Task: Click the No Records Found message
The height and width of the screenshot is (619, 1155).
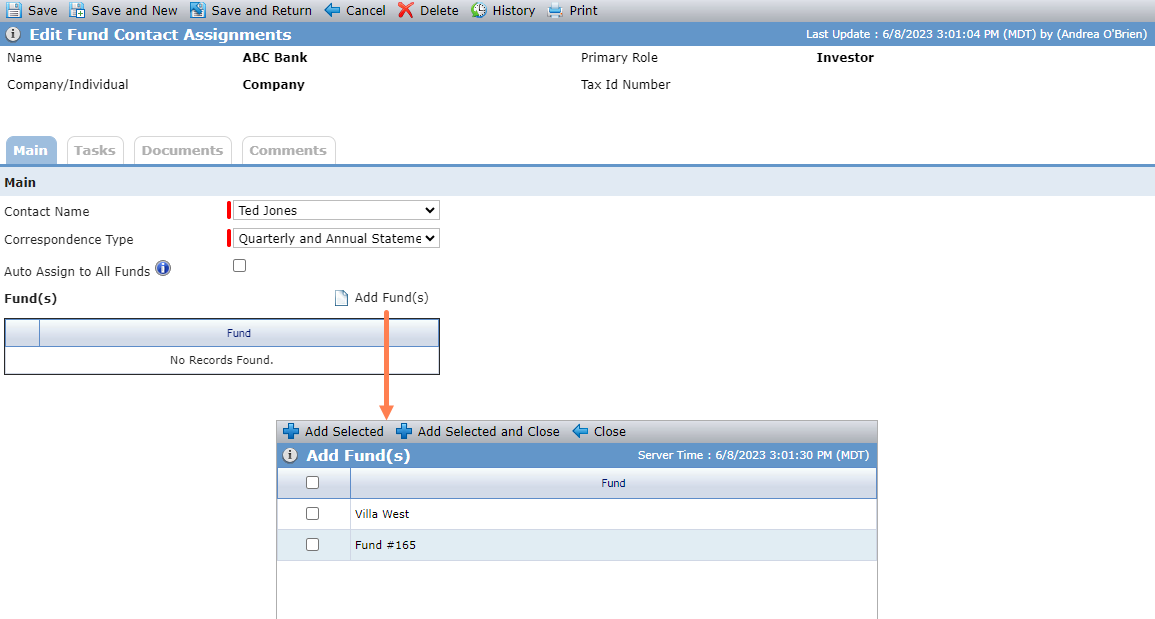Action: tap(222, 360)
